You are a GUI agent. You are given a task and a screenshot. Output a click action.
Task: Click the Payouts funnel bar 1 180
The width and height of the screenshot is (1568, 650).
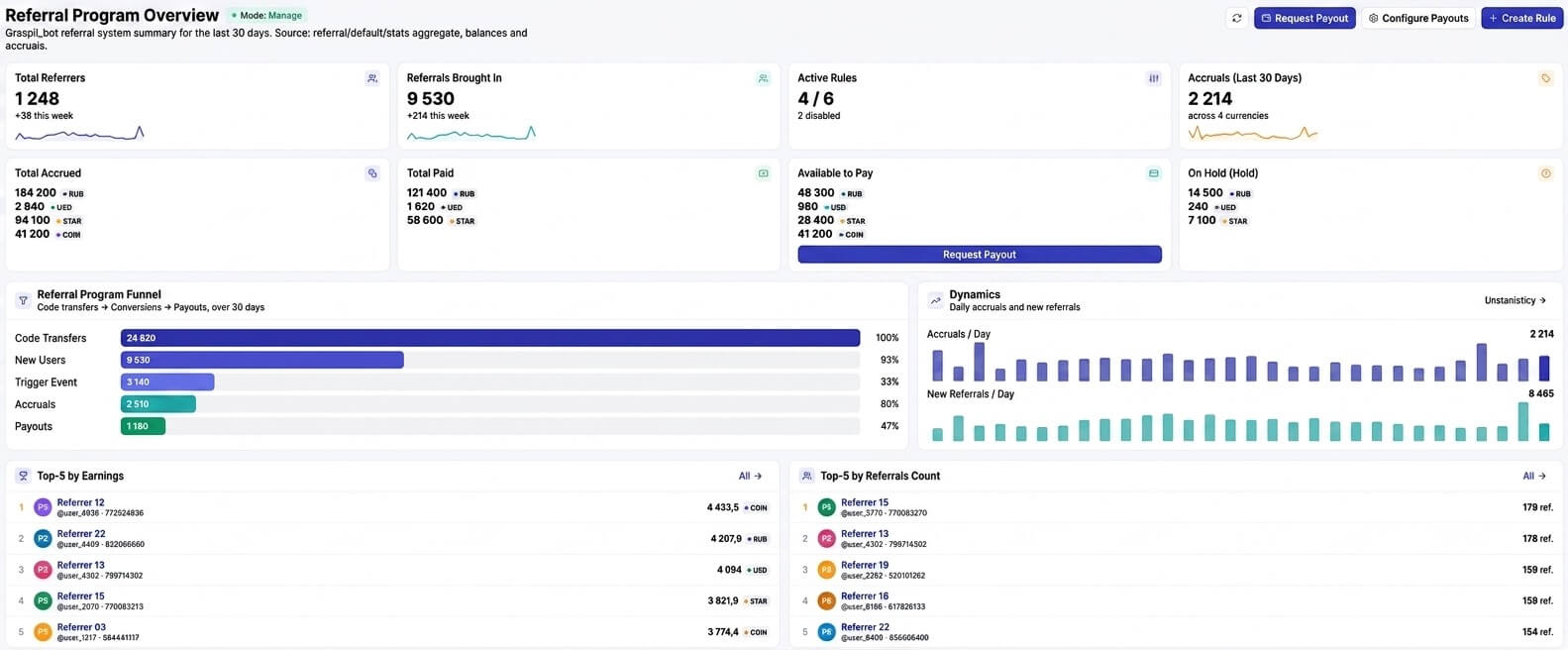click(x=143, y=426)
